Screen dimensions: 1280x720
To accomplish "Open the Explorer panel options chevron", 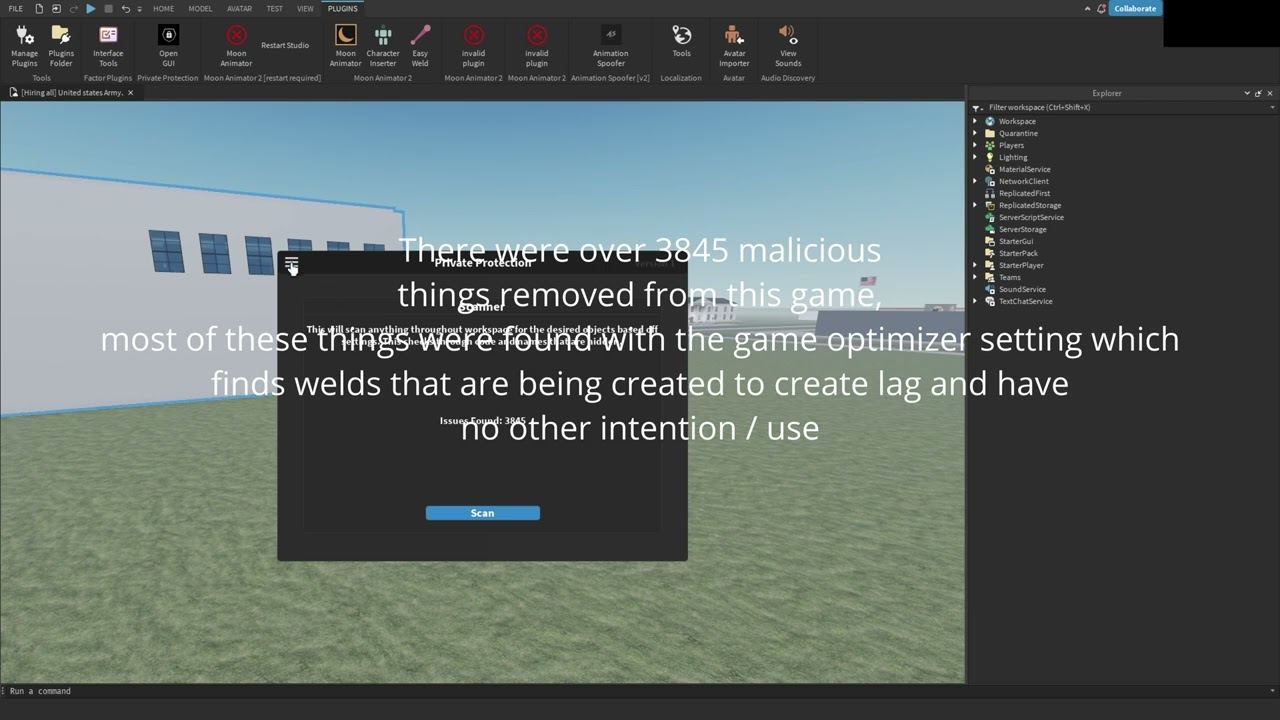I will (x=1247, y=93).
